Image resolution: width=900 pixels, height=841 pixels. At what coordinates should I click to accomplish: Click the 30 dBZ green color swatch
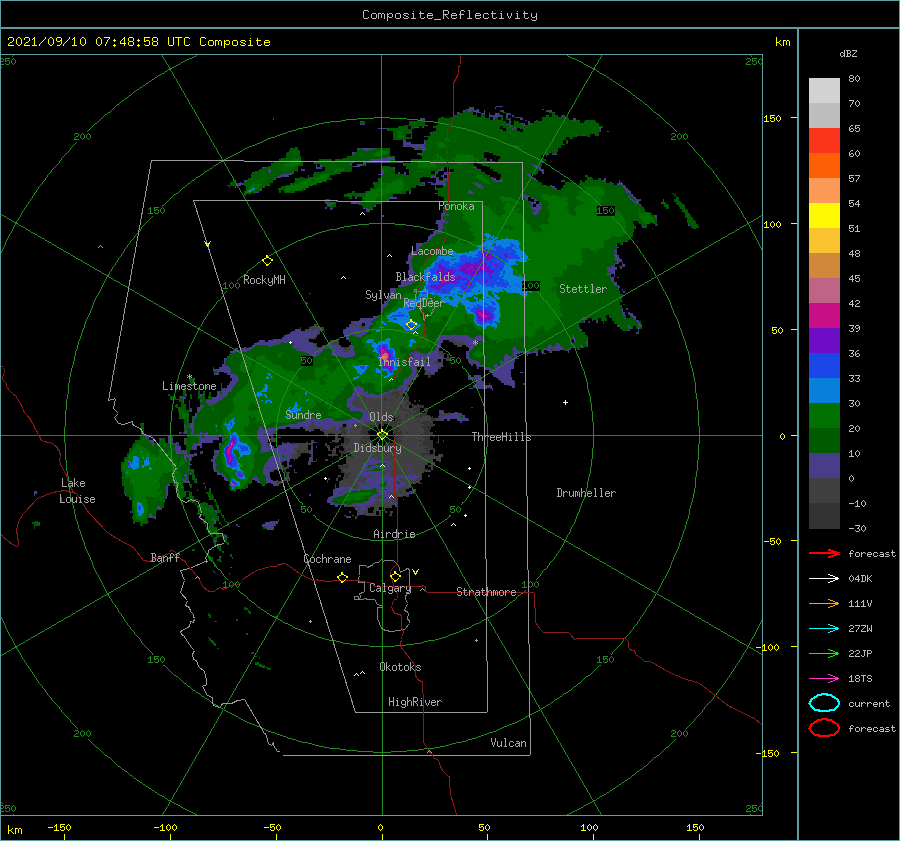(x=824, y=416)
